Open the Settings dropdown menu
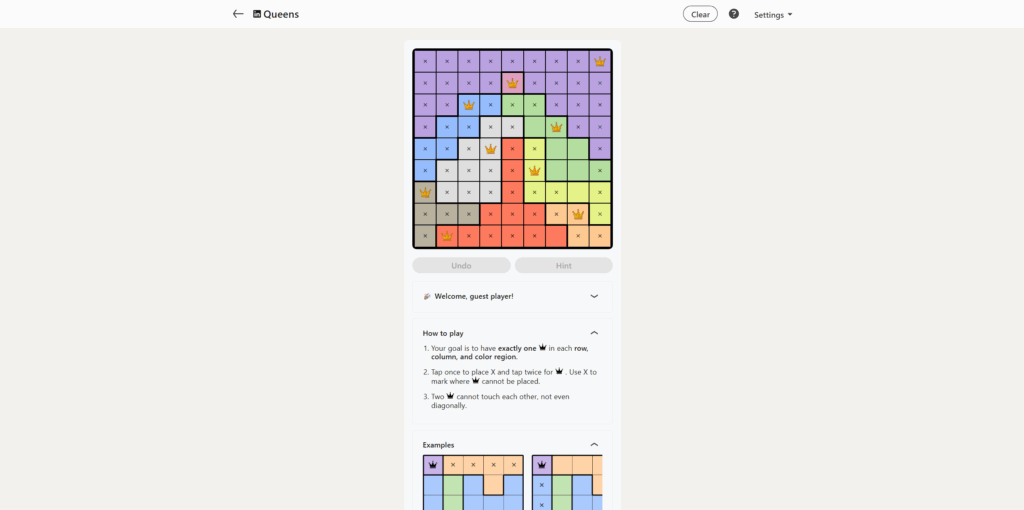This screenshot has height=510, width=1024. coord(773,15)
